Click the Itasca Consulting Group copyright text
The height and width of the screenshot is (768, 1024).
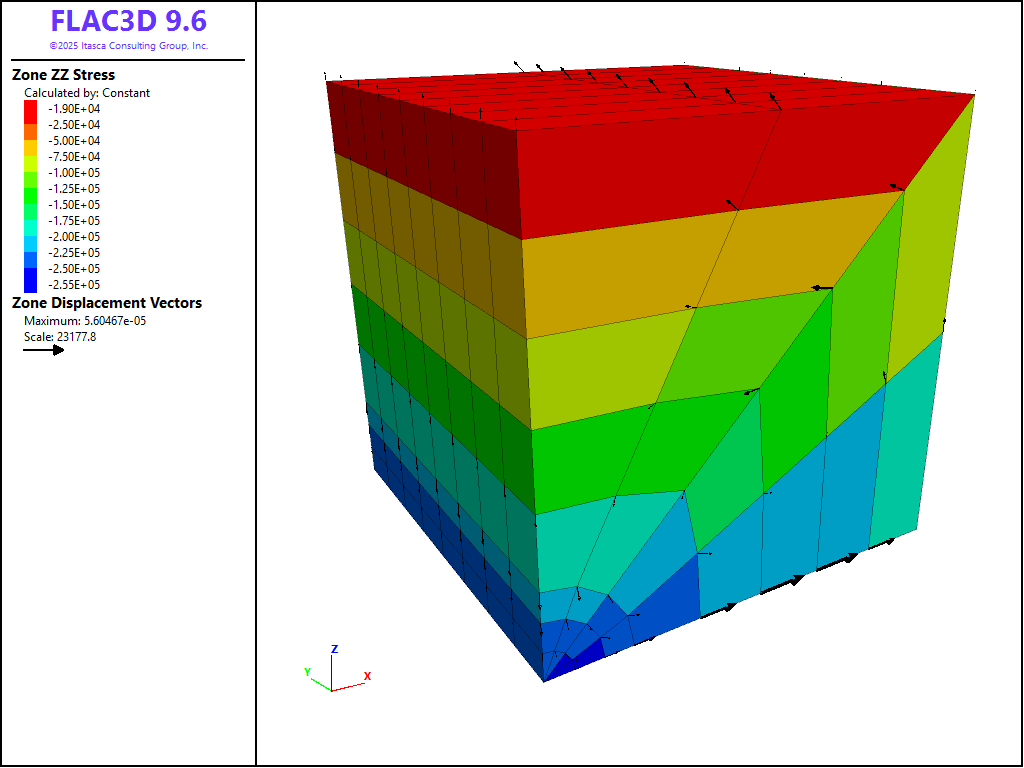(x=128, y=46)
